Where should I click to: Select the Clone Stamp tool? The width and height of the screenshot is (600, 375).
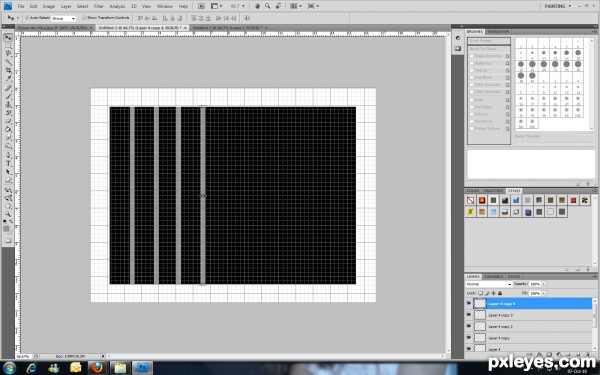click(x=8, y=104)
